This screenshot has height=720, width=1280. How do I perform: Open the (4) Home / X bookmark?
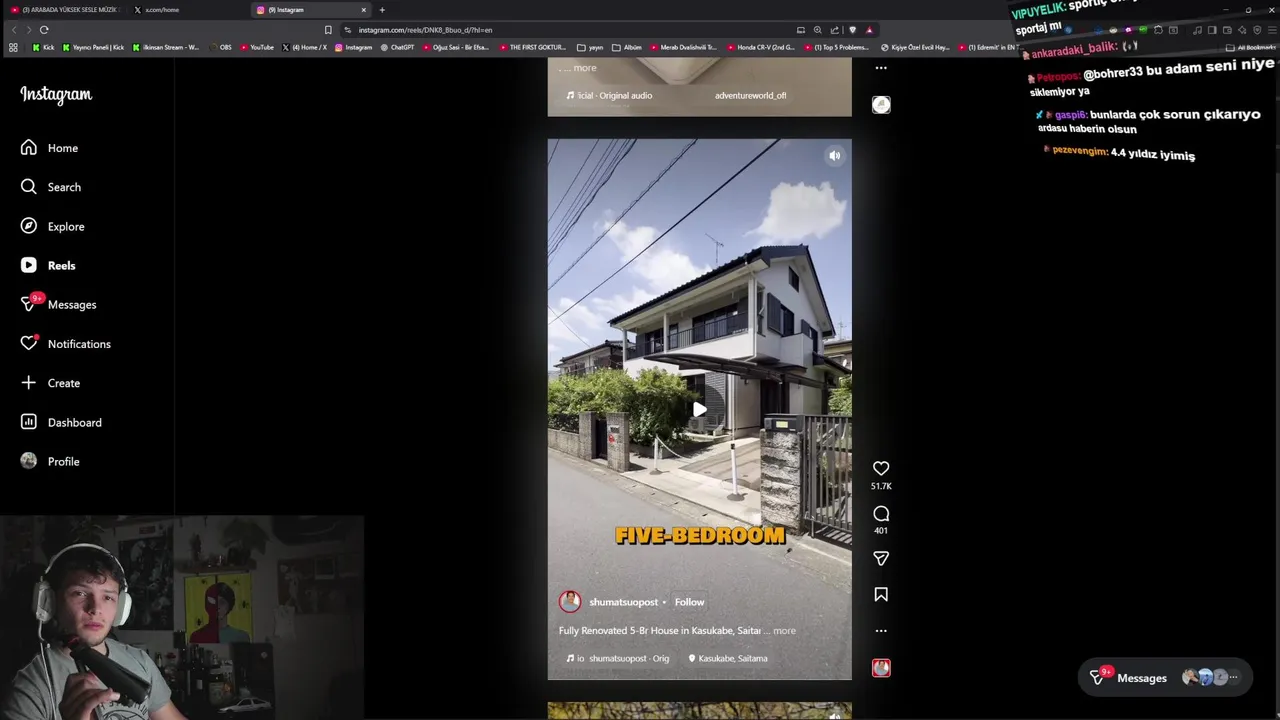304,47
